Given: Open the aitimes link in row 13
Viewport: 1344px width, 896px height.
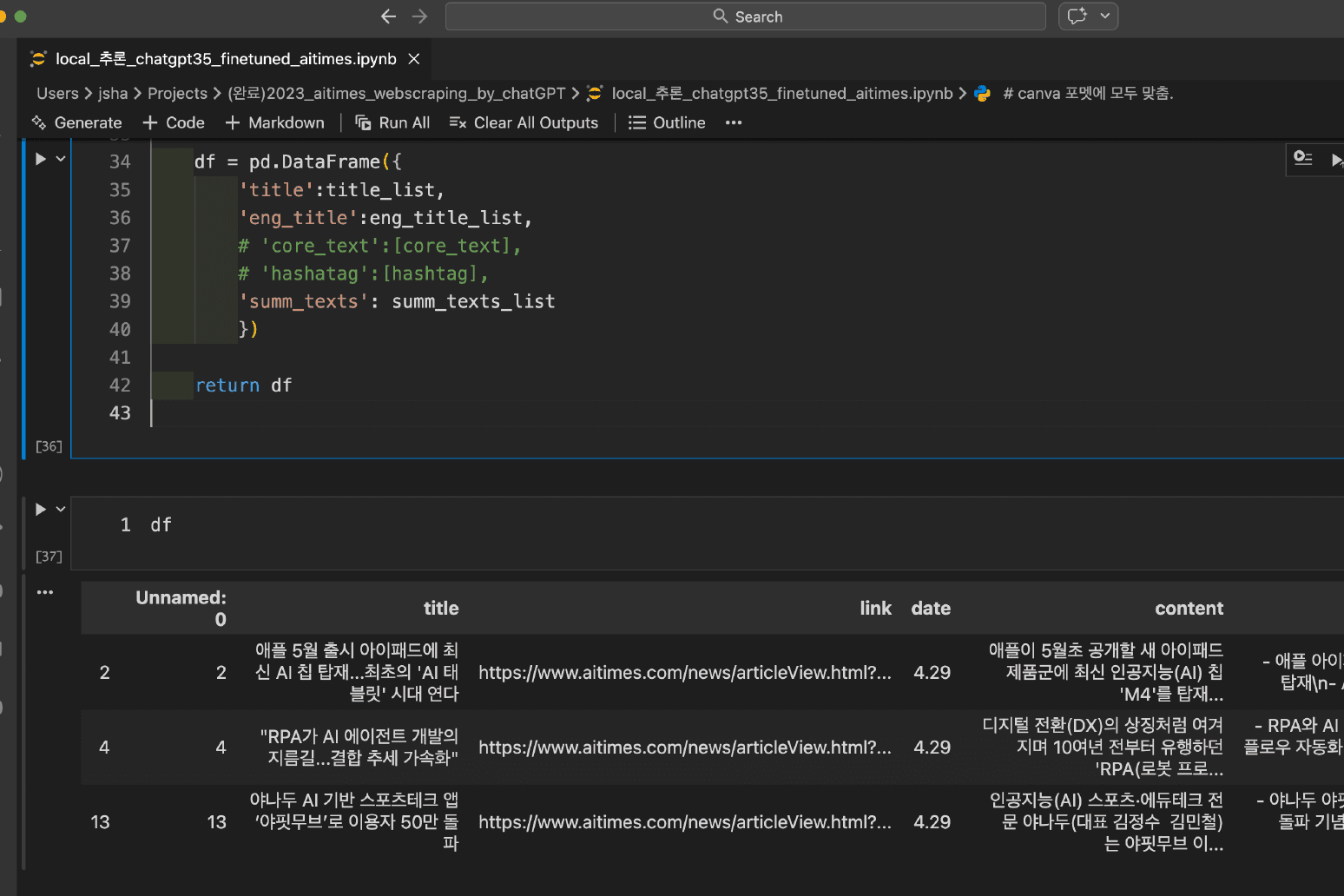Looking at the screenshot, I should click(685, 822).
